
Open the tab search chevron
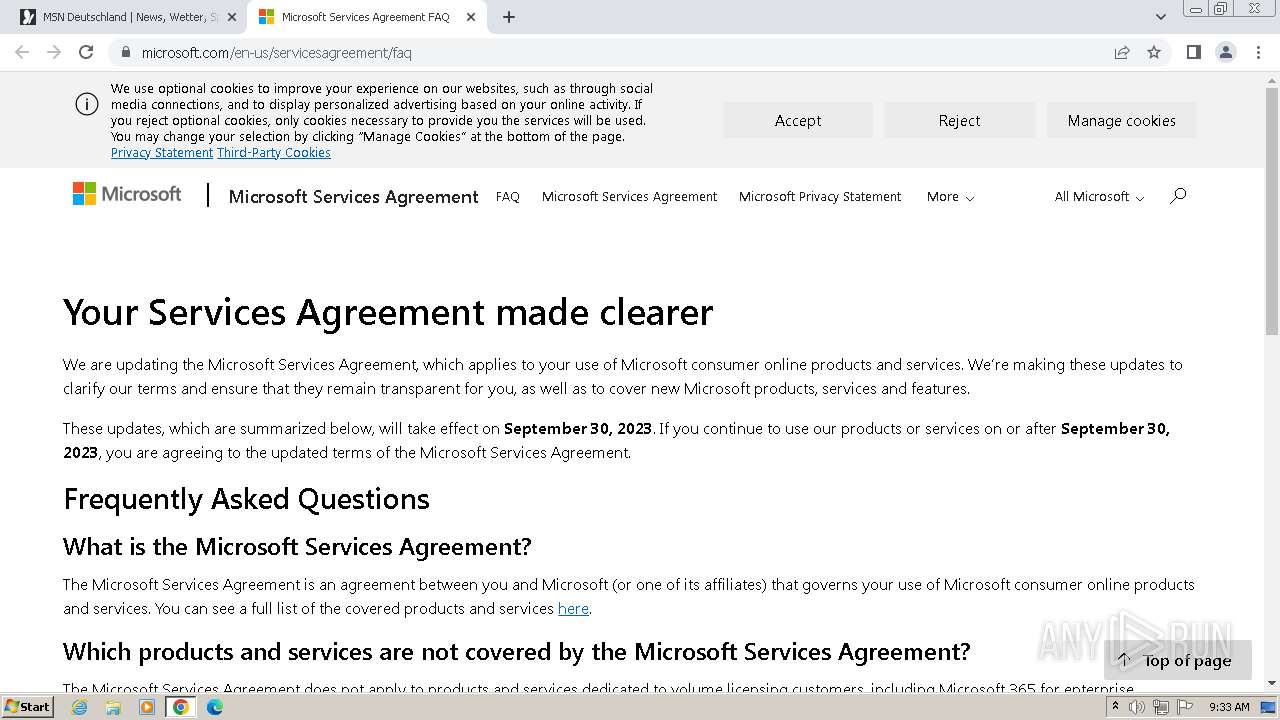[x=1160, y=17]
